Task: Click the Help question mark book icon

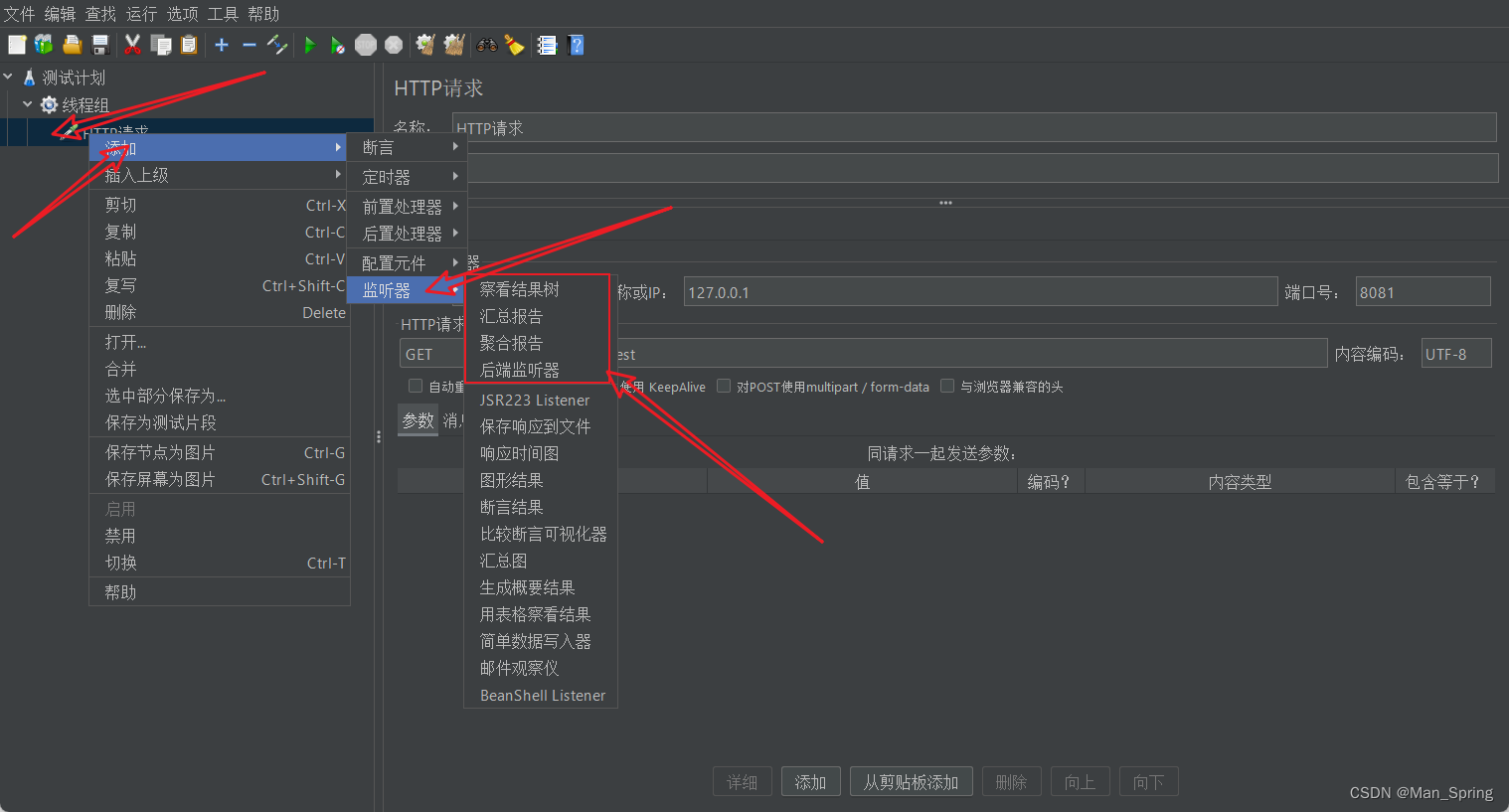Action: tap(576, 45)
